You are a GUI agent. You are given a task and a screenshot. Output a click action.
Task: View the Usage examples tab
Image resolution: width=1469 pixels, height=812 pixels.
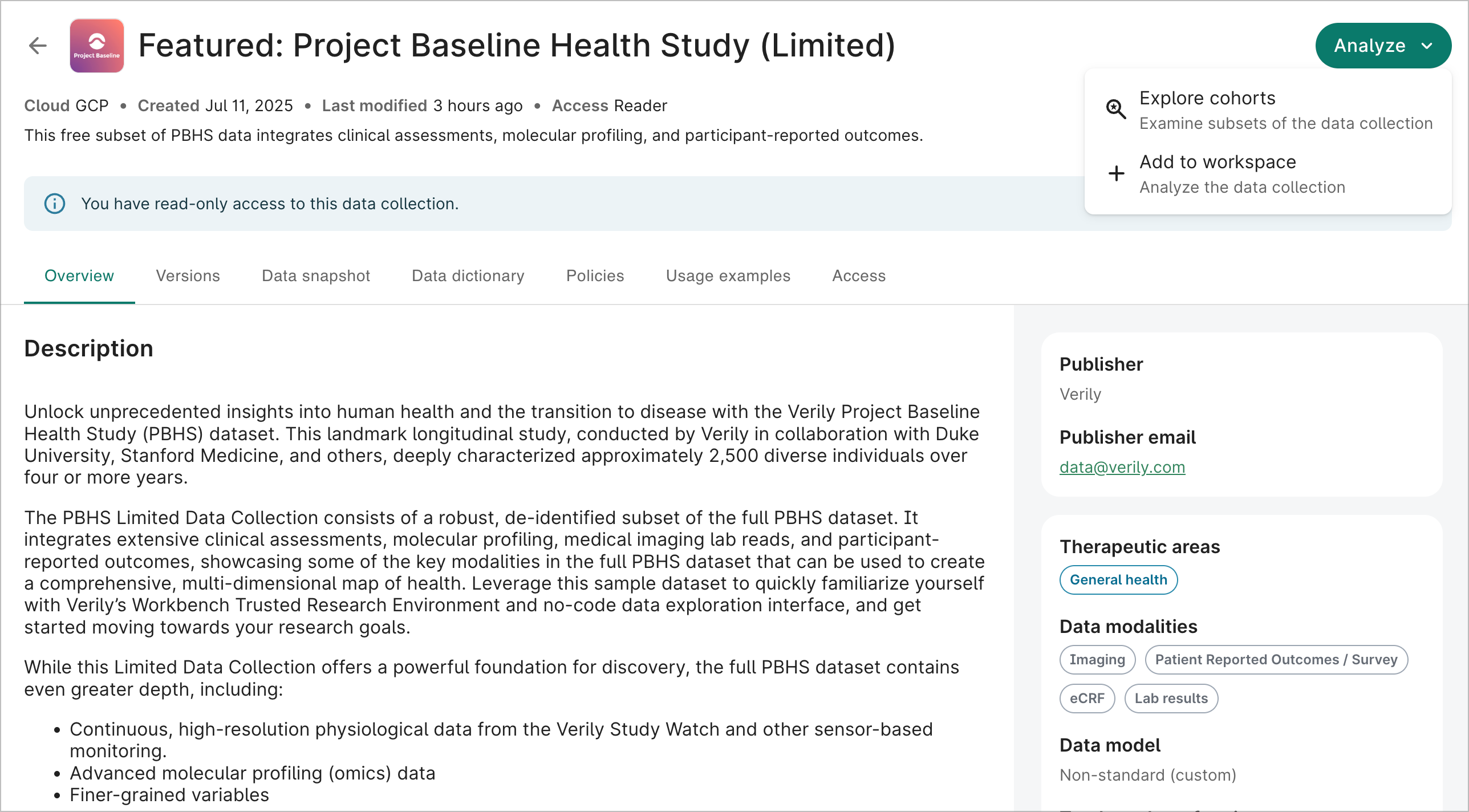[728, 276]
